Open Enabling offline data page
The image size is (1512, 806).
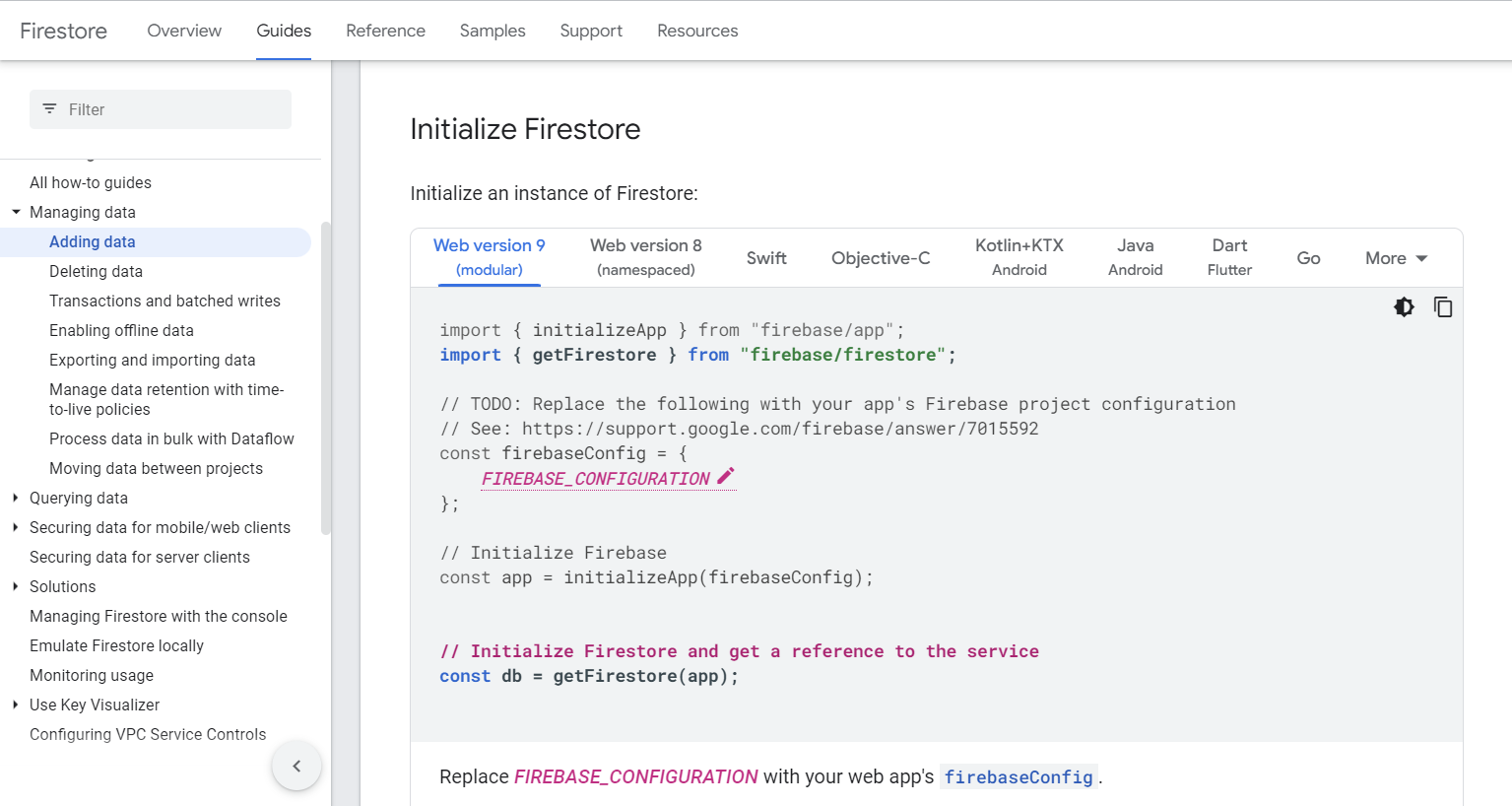point(121,330)
